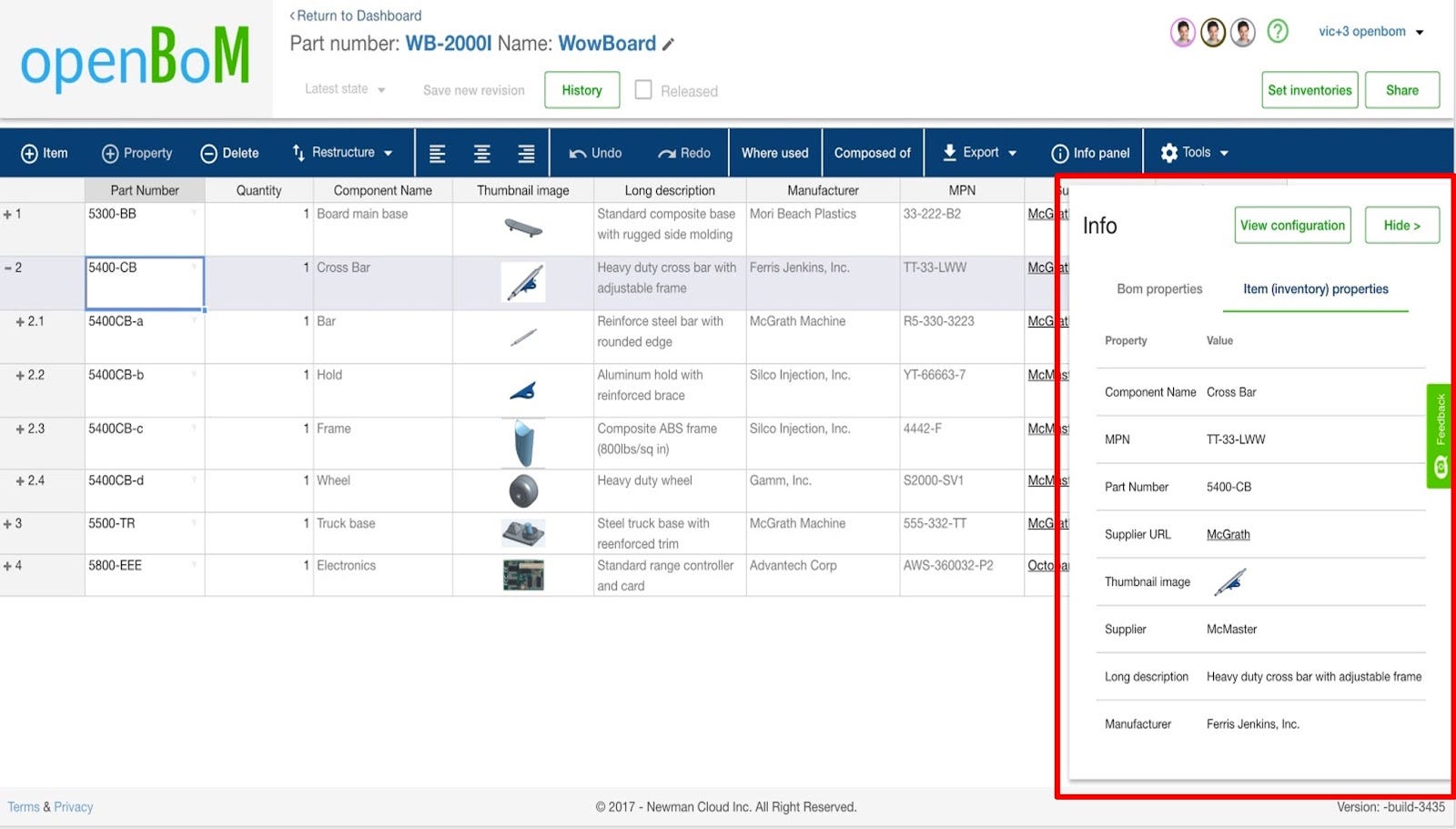
Task: Undo the last action
Action: click(595, 153)
